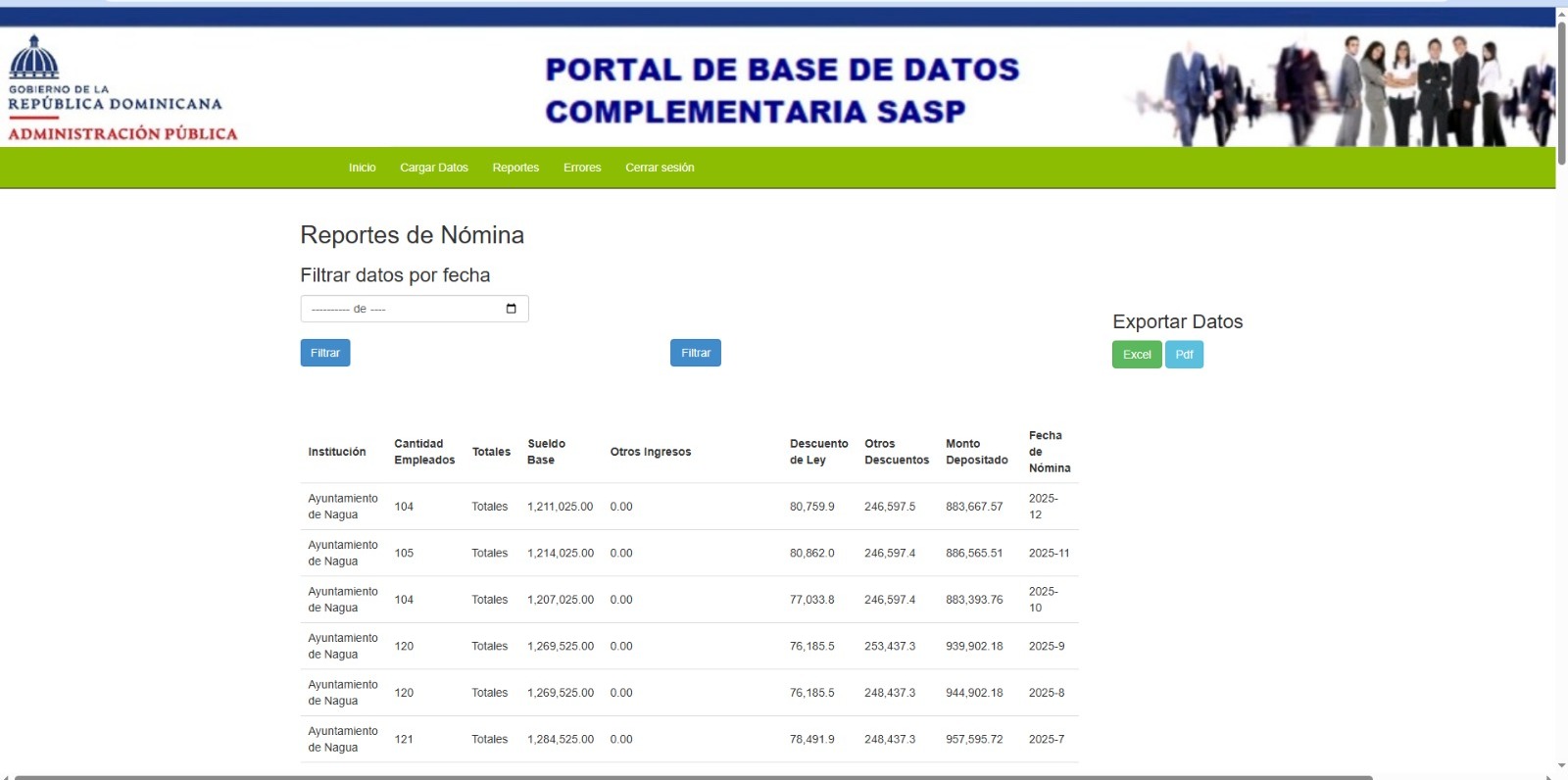The width and height of the screenshot is (1568, 780).
Task: Click the República Dominicana government logo
Action: click(x=122, y=89)
